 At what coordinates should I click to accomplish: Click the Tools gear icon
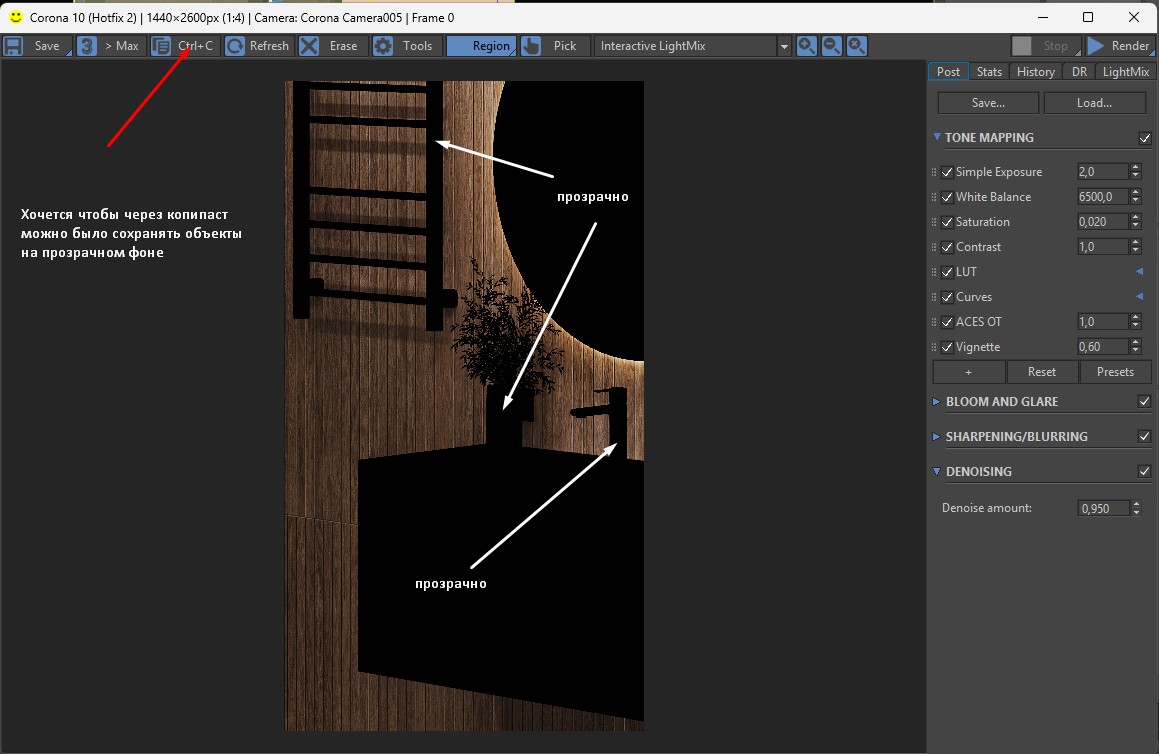click(383, 46)
